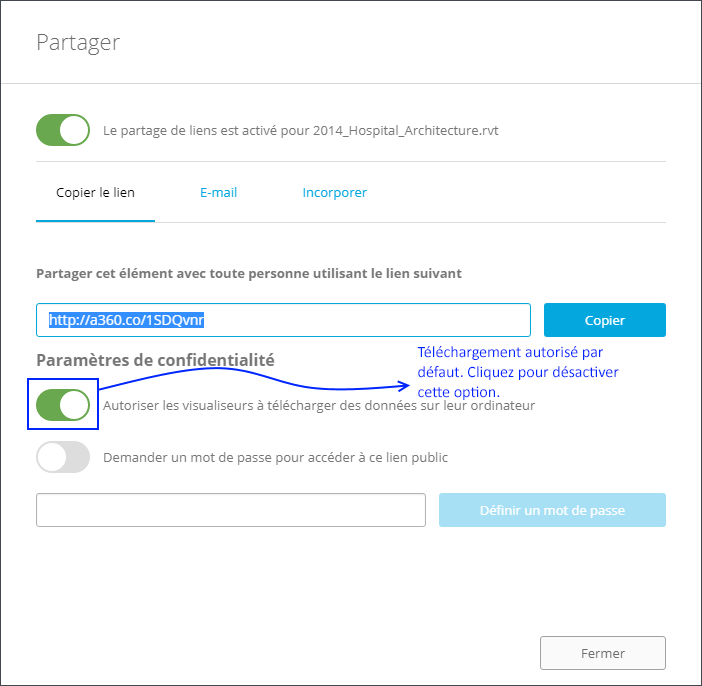Open the Incorporer tab
This screenshot has width=702, height=686.
click(x=334, y=192)
